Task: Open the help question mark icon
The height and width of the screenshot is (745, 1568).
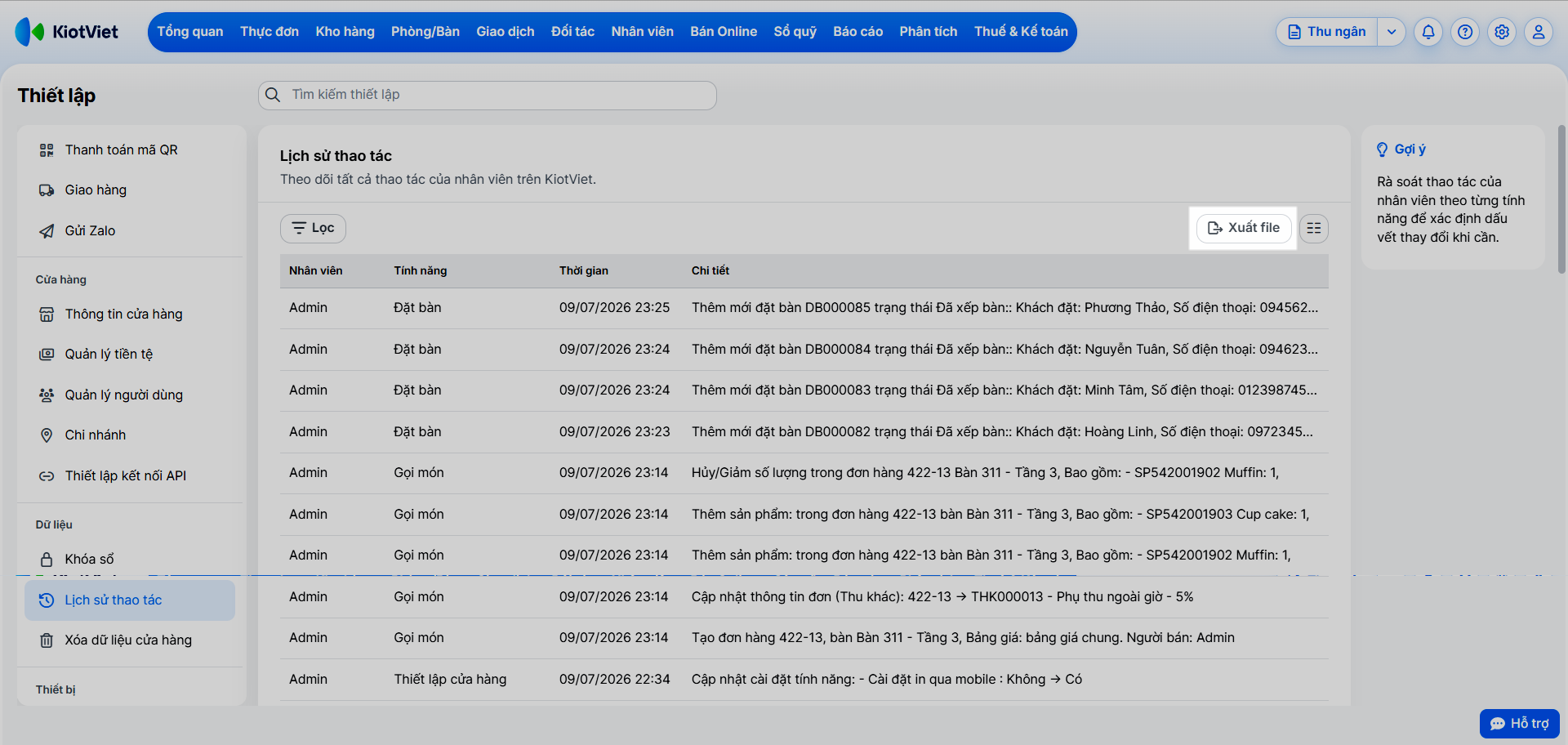Action: coord(1465,32)
